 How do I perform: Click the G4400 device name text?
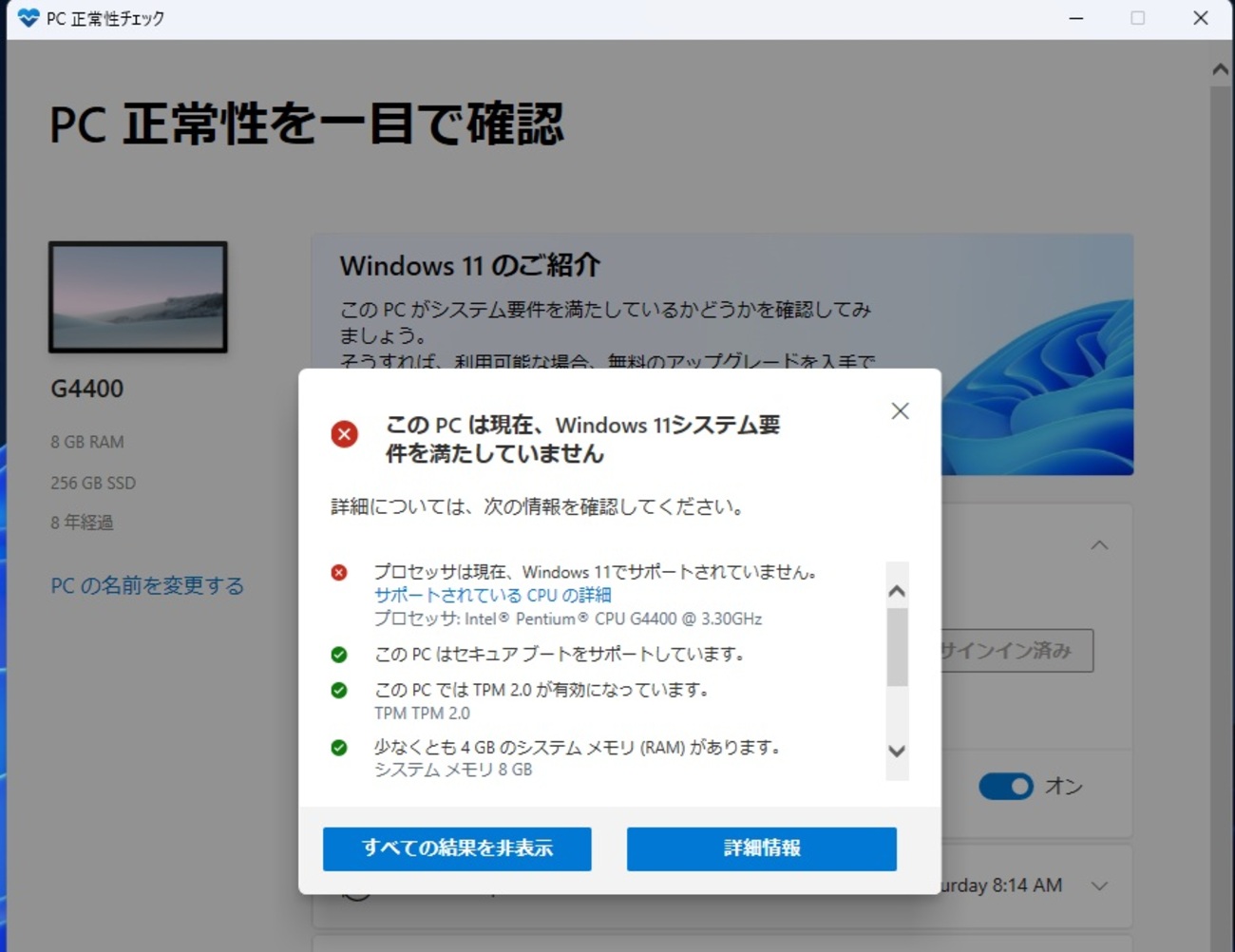pos(87,389)
